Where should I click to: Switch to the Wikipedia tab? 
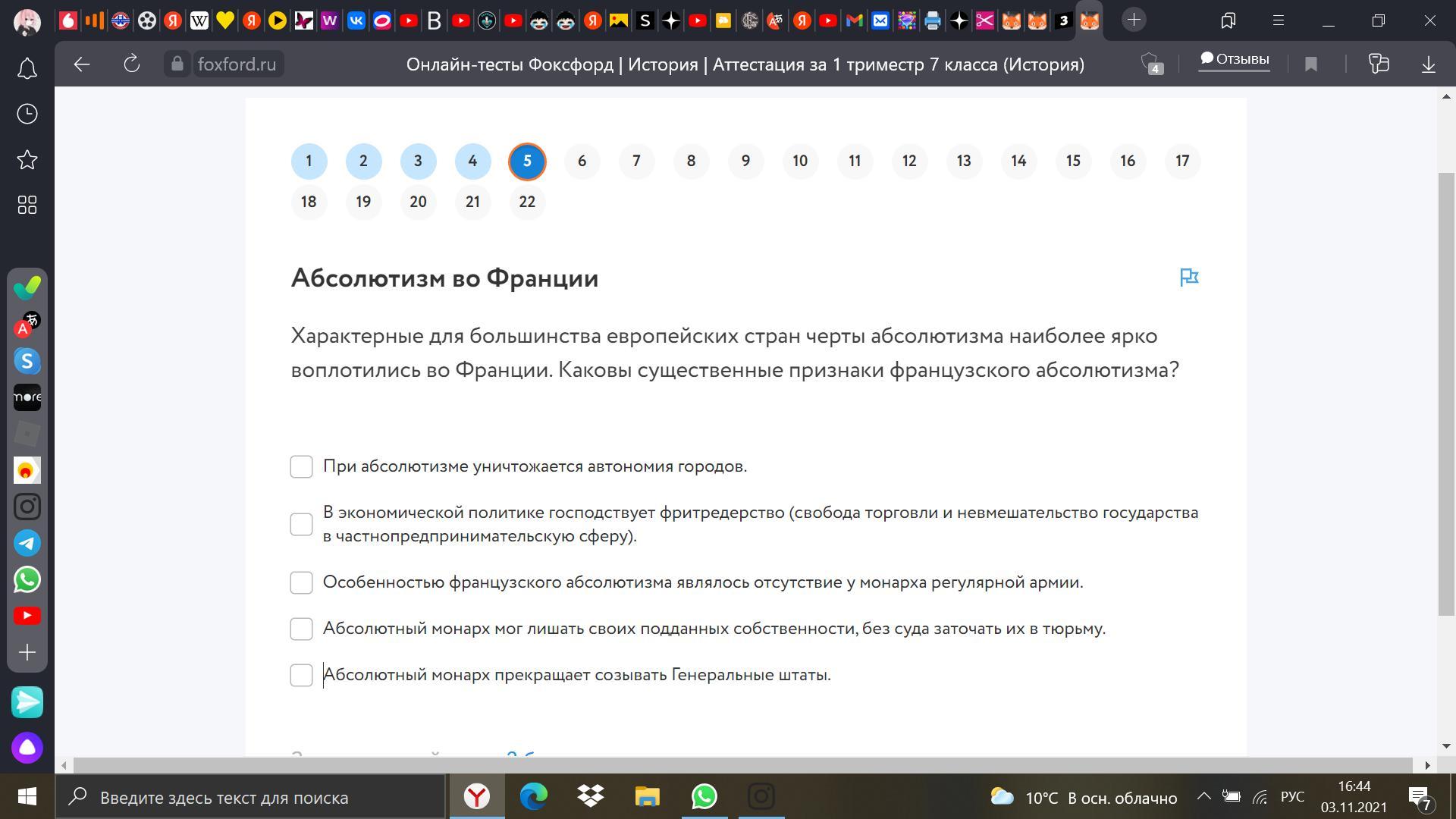[x=199, y=20]
